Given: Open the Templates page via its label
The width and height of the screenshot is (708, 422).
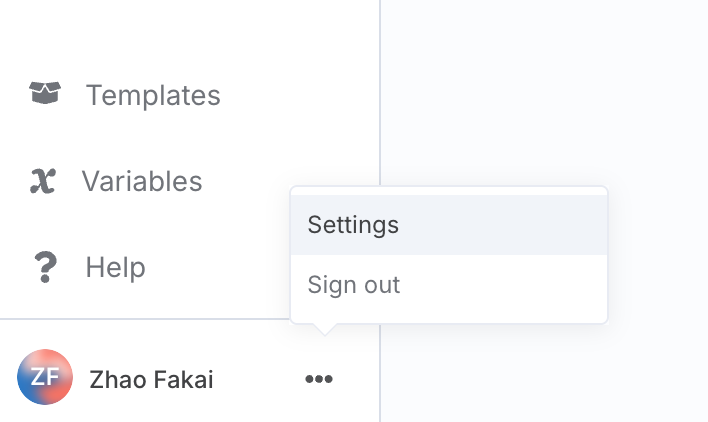Looking at the screenshot, I should pyautogui.click(x=153, y=95).
